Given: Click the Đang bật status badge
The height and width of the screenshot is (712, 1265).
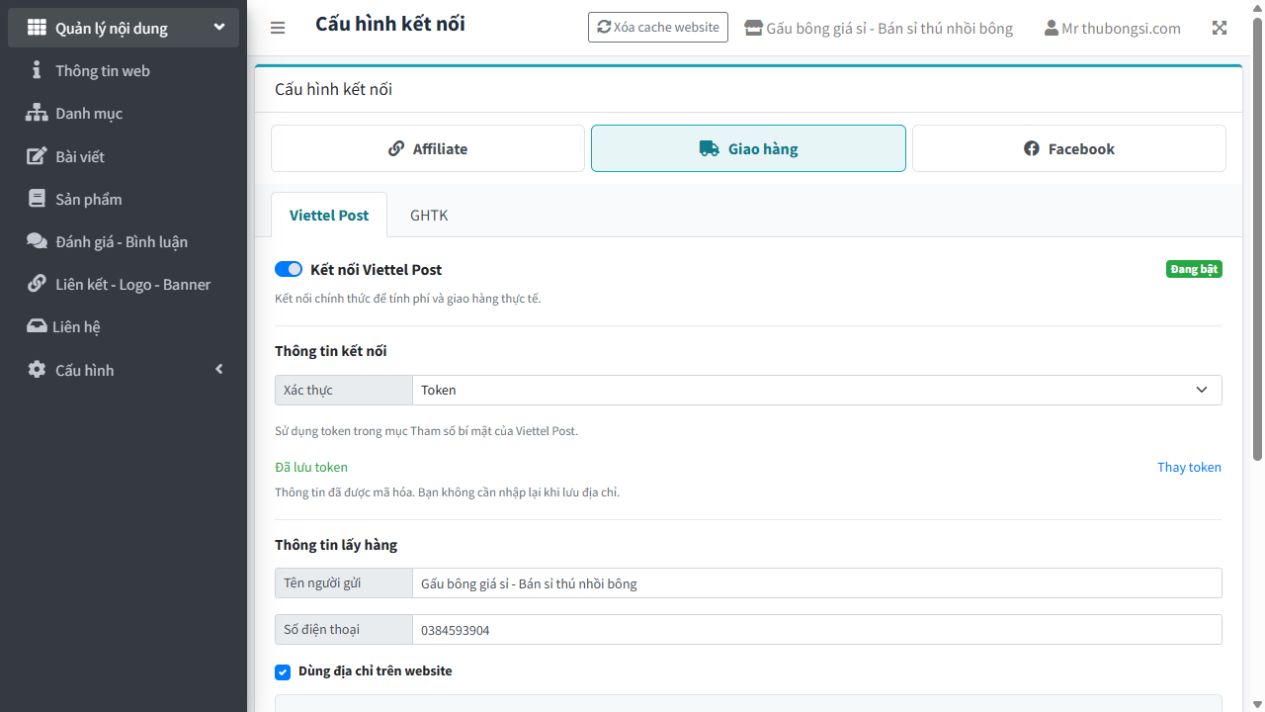Looking at the screenshot, I should [x=1194, y=270].
